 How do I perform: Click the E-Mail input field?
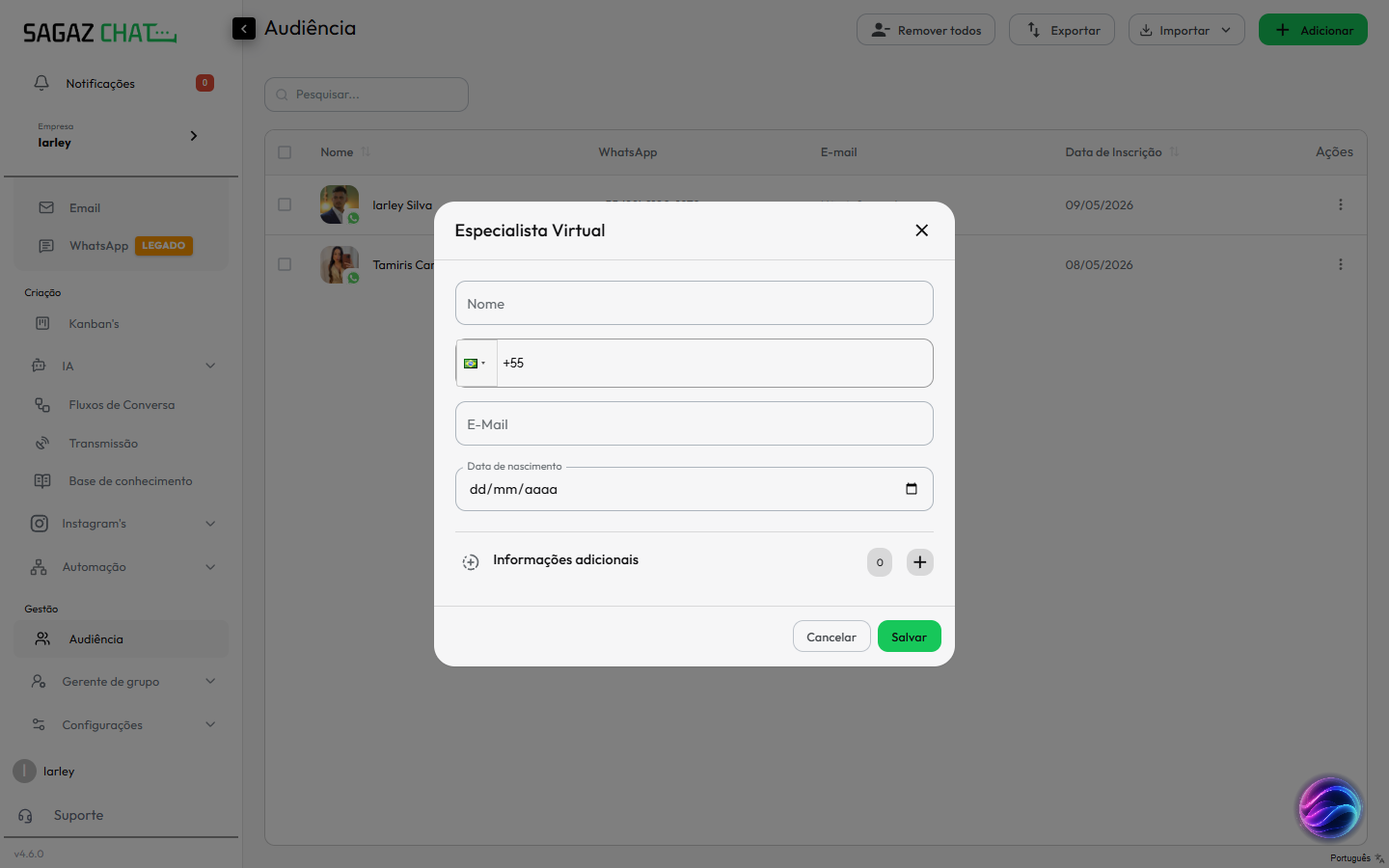click(x=694, y=423)
